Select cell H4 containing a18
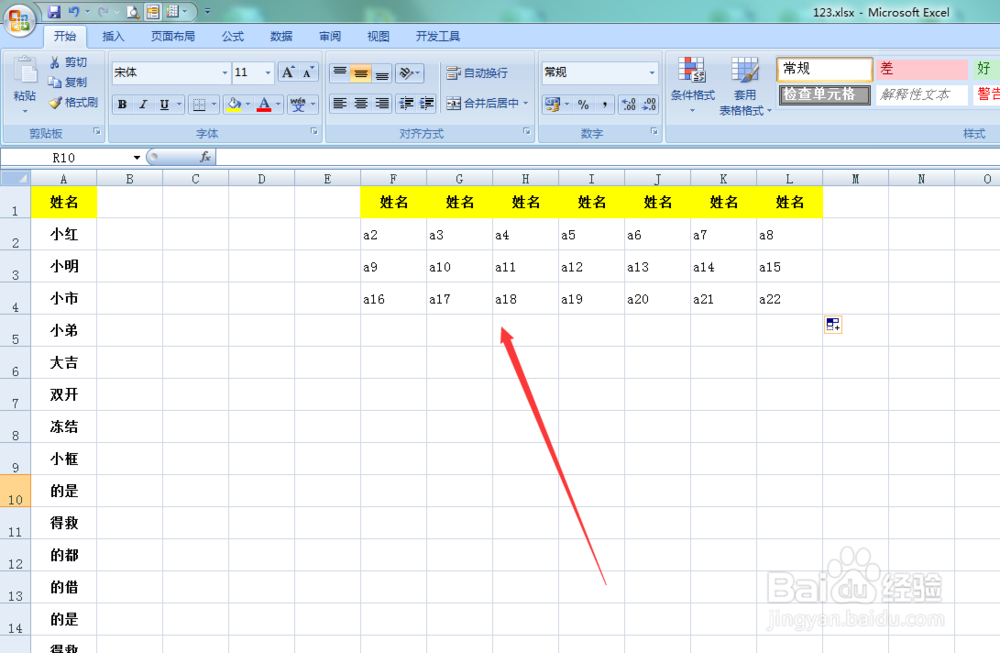1000x653 pixels. coord(526,298)
